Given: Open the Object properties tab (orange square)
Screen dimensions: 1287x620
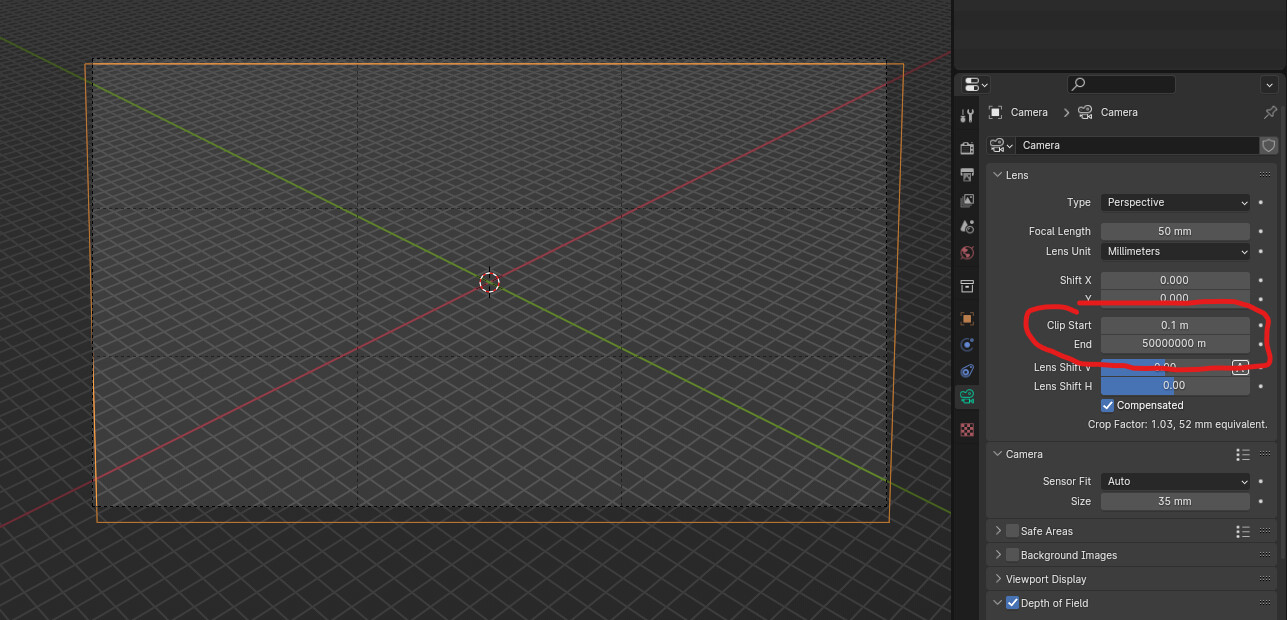Looking at the screenshot, I should [967, 319].
